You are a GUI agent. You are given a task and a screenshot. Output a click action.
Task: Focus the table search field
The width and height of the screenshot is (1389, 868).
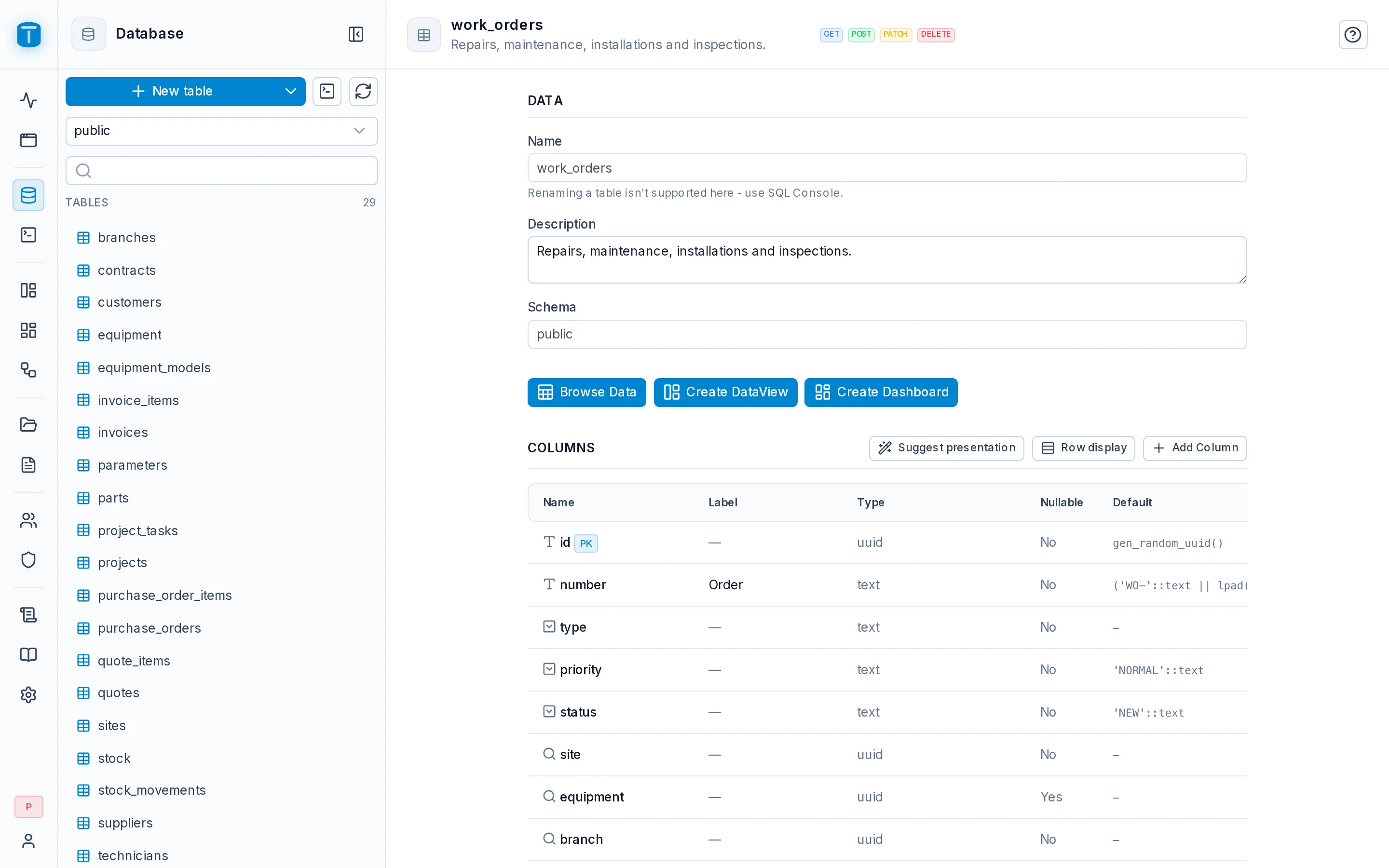pos(221,171)
